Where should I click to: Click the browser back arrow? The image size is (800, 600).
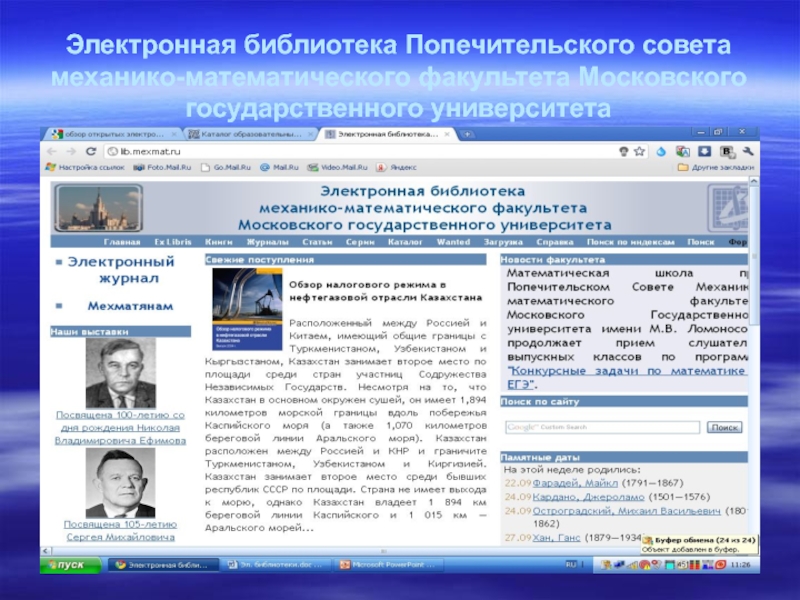click(x=52, y=151)
